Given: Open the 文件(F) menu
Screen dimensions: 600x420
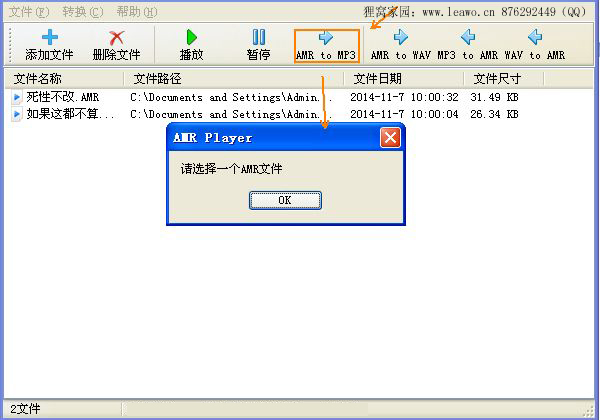Looking at the screenshot, I should 29,12.
